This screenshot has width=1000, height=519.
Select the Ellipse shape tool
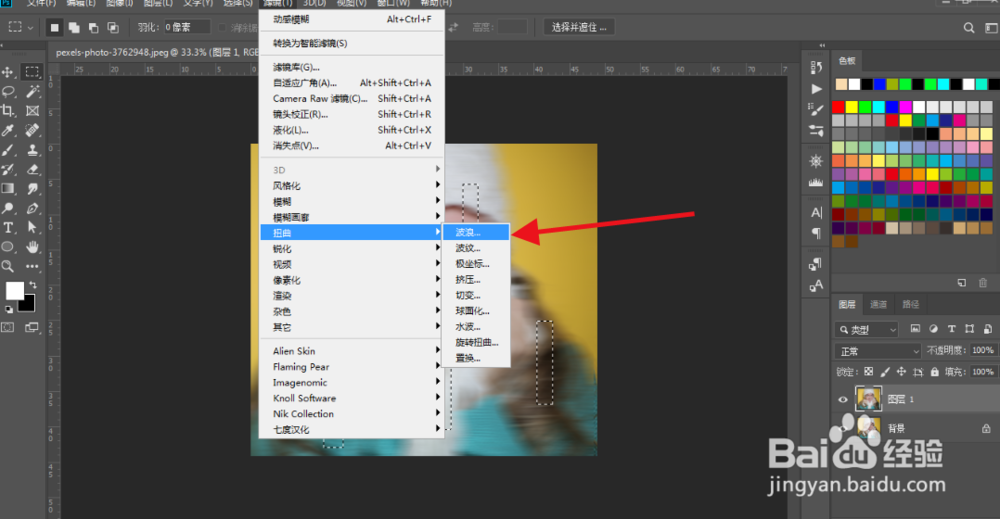coord(8,247)
